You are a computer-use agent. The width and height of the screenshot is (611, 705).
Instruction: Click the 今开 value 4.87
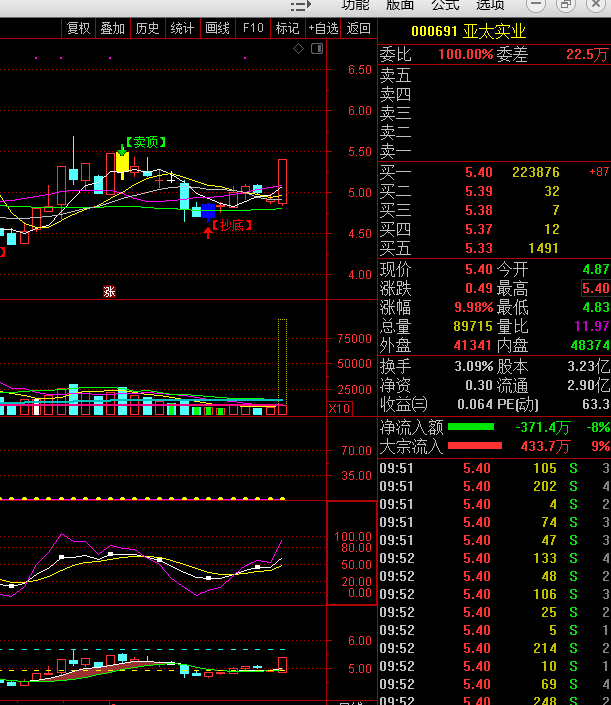(596, 269)
